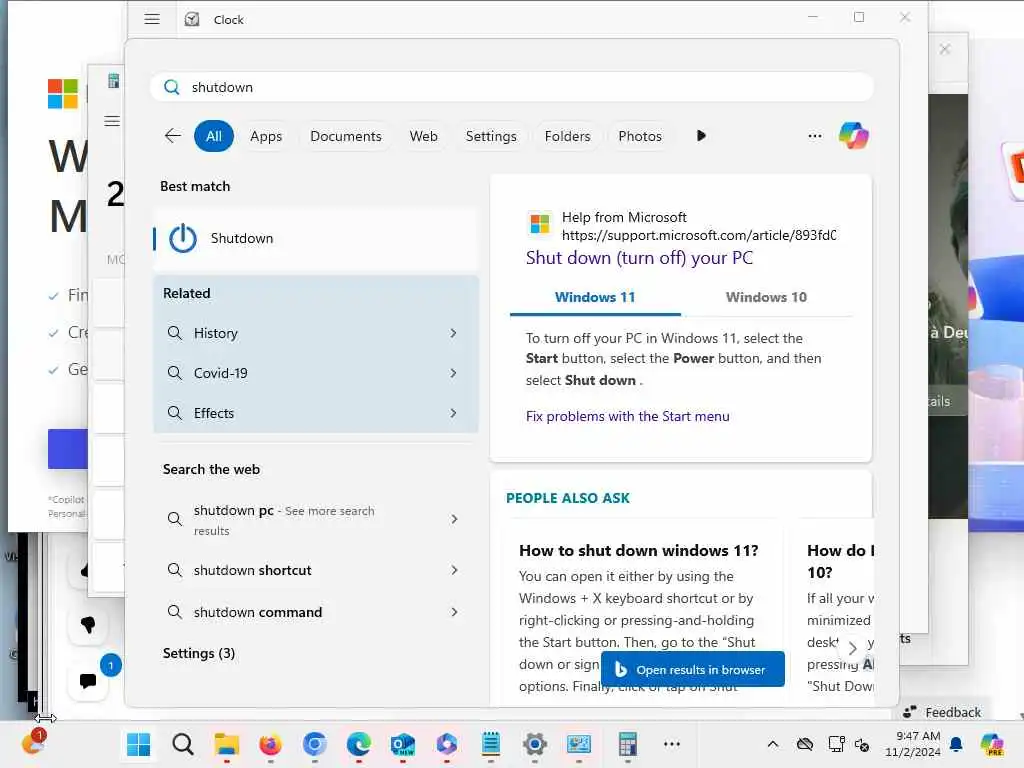Switch to the Windows 11 help tab
The height and width of the screenshot is (768, 1024).
point(595,297)
